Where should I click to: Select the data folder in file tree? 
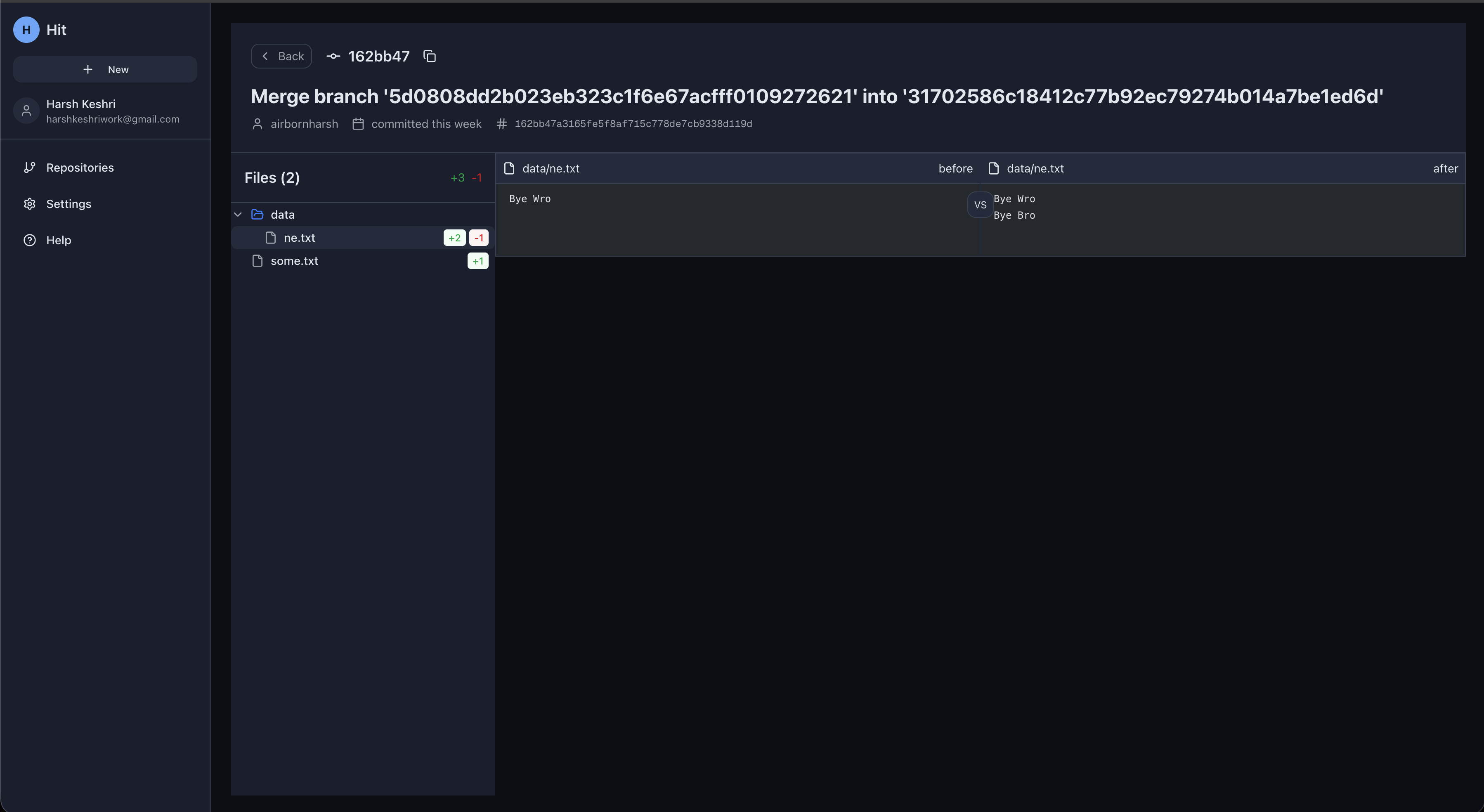tap(282, 214)
